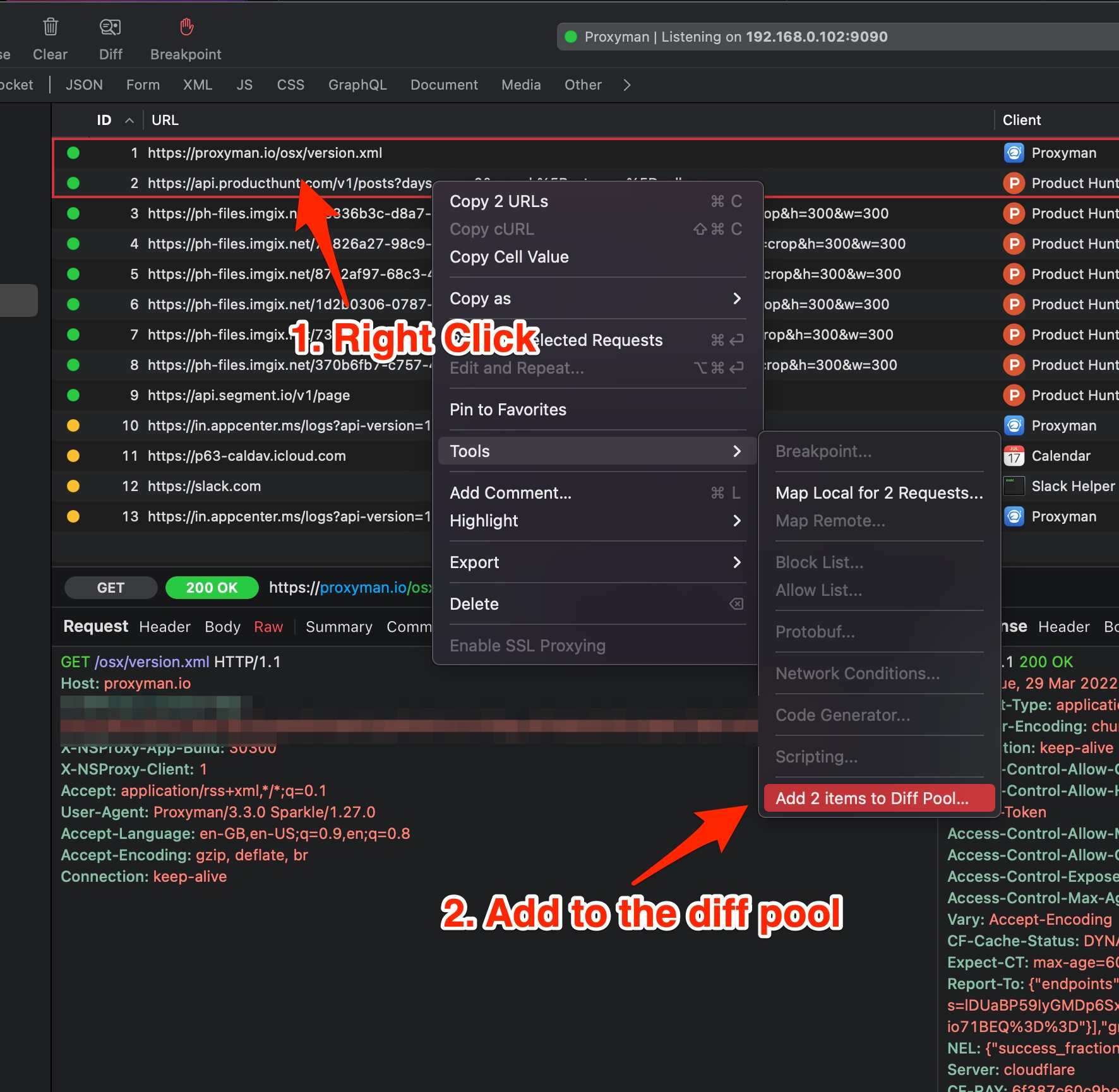
Task: Click Enable SSL Proxying entry
Action: point(597,646)
